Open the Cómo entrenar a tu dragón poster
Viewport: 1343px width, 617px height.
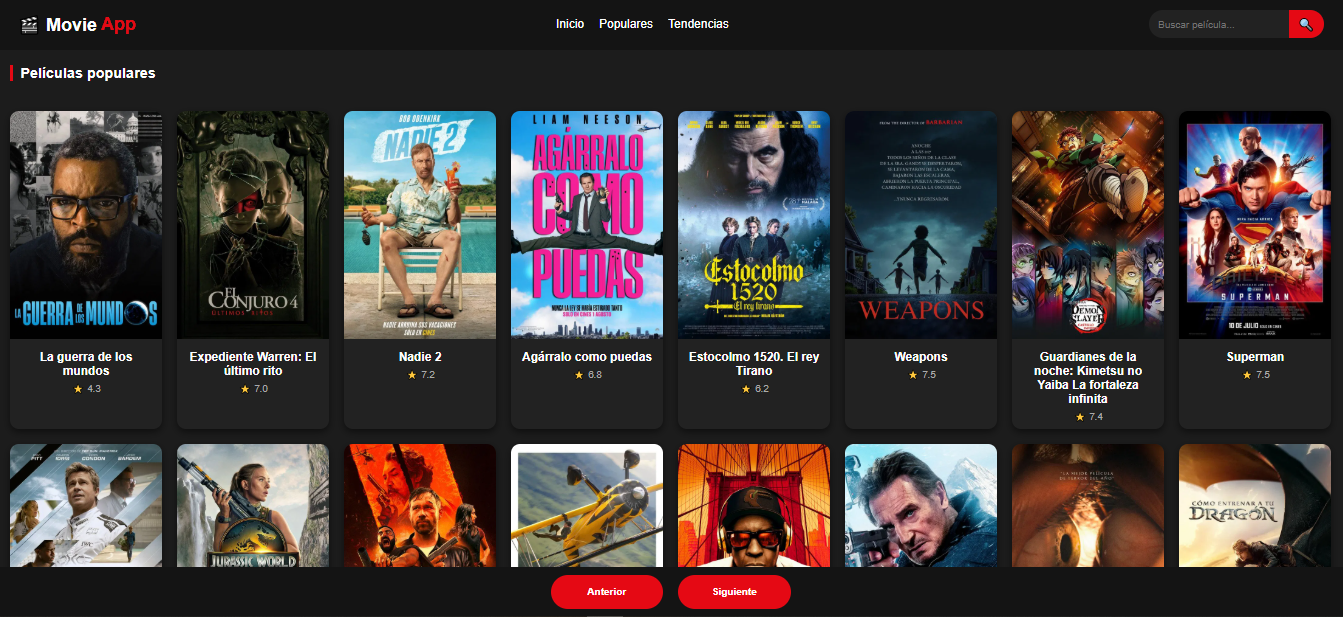[1255, 506]
